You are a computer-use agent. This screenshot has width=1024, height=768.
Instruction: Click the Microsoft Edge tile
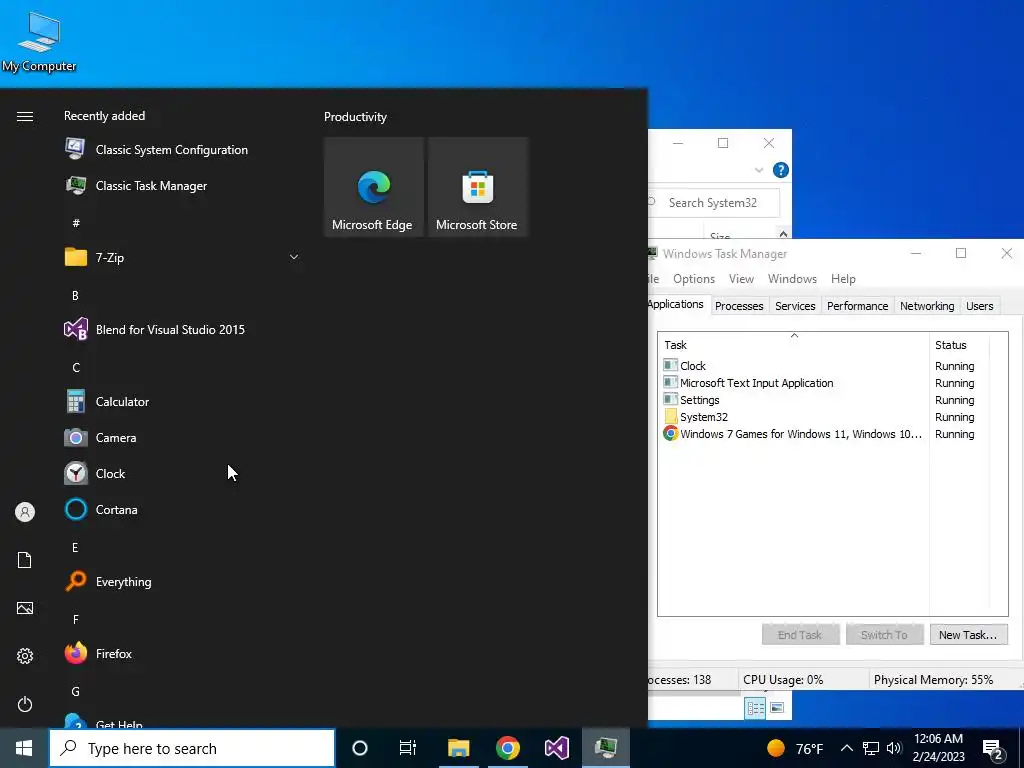[x=374, y=187]
